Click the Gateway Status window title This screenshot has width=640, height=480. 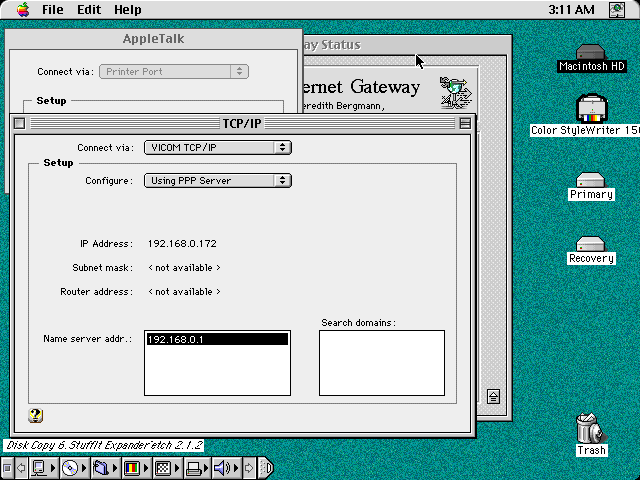(x=332, y=44)
